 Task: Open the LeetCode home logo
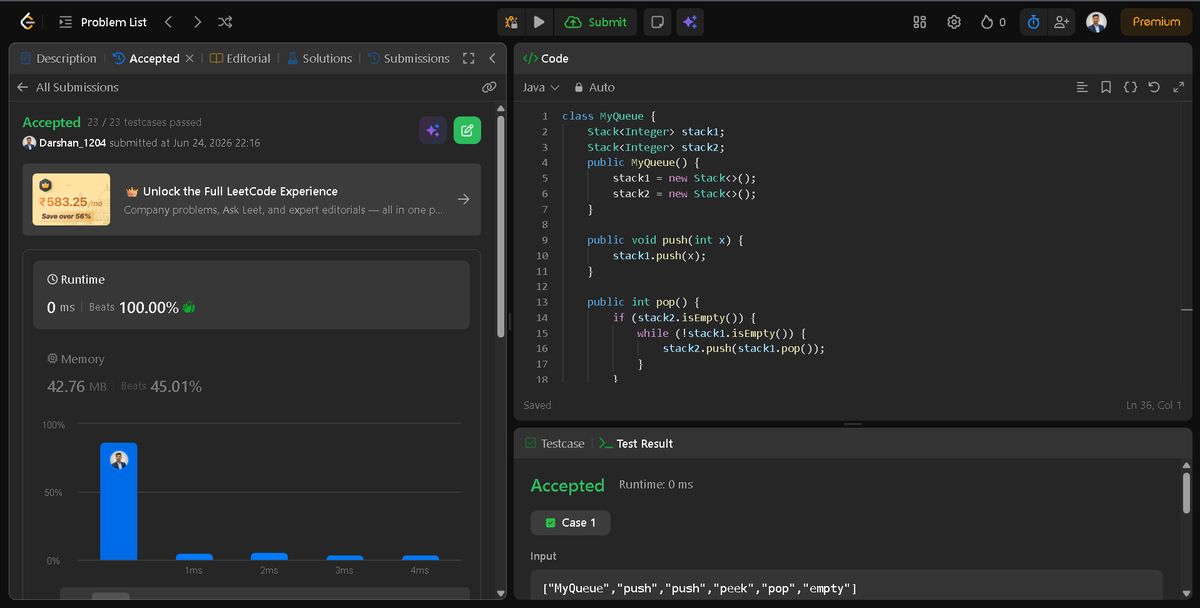click(x=27, y=21)
